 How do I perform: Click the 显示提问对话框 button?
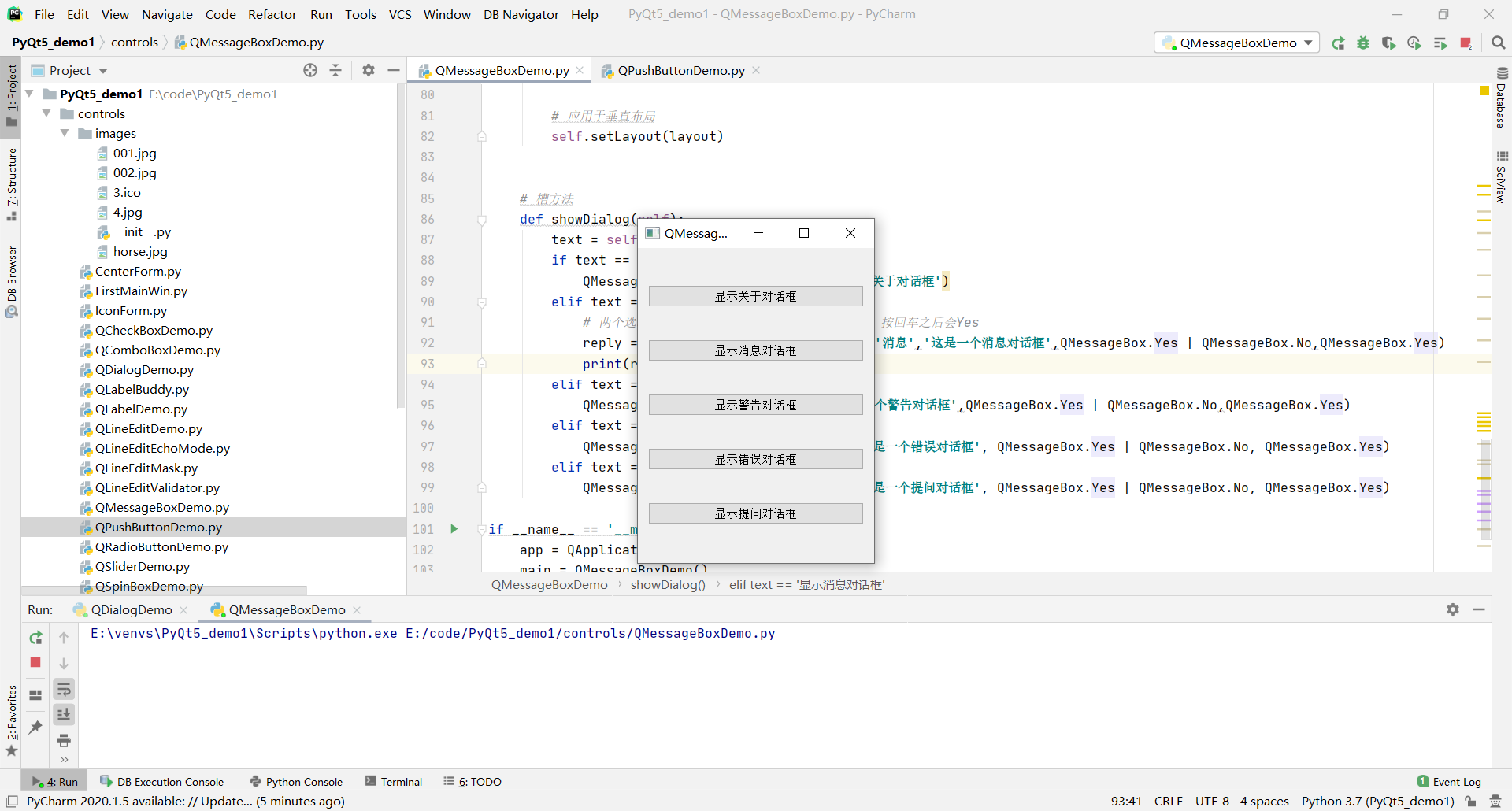(x=756, y=513)
